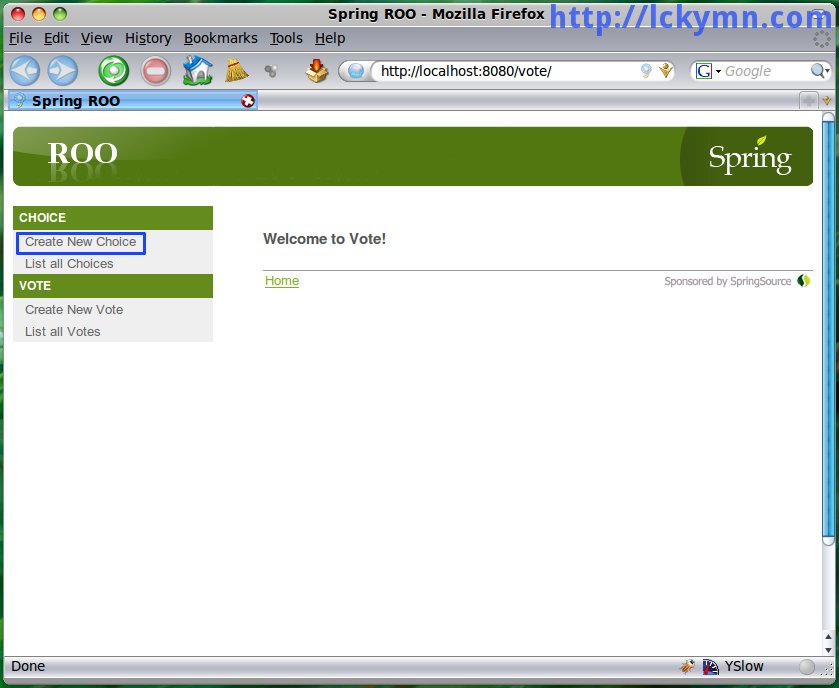Click the search magnifier icon
The image size is (839, 688).
818,71
